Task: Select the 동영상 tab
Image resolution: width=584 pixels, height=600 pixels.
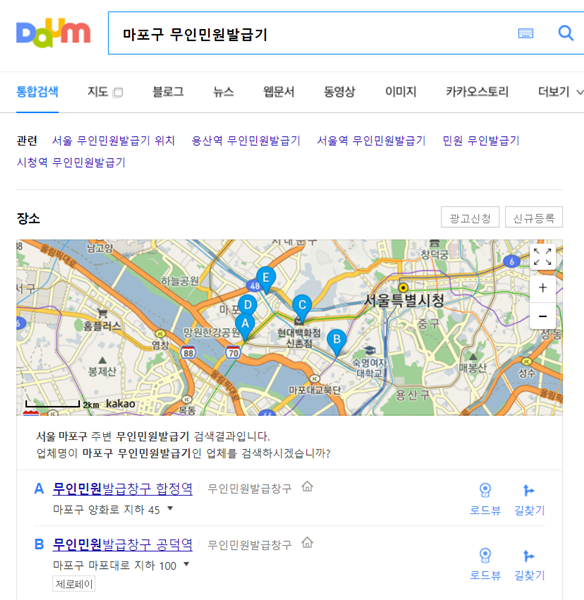Action: (x=339, y=92)
